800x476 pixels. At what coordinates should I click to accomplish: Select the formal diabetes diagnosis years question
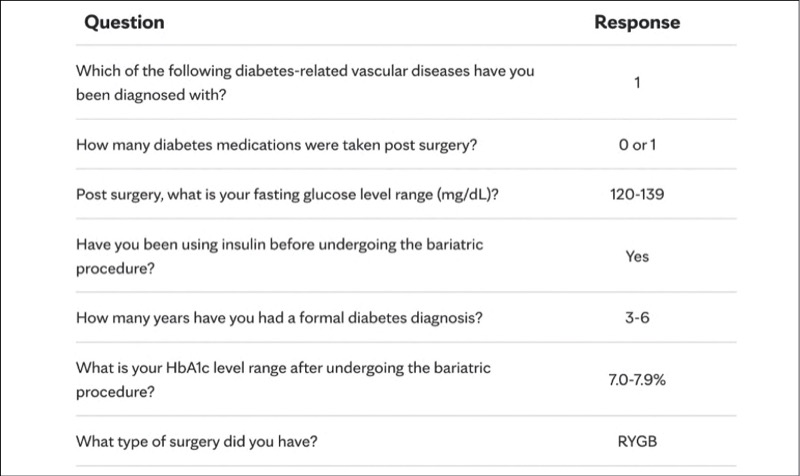(x=280, y=319)
